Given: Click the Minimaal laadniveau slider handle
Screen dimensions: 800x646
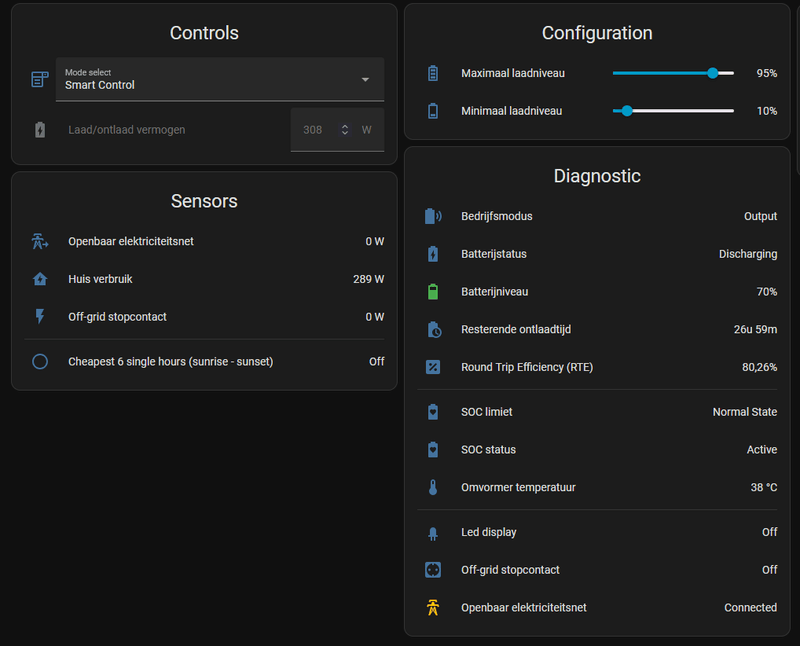Looking at the screenshot, I should 627,111.
